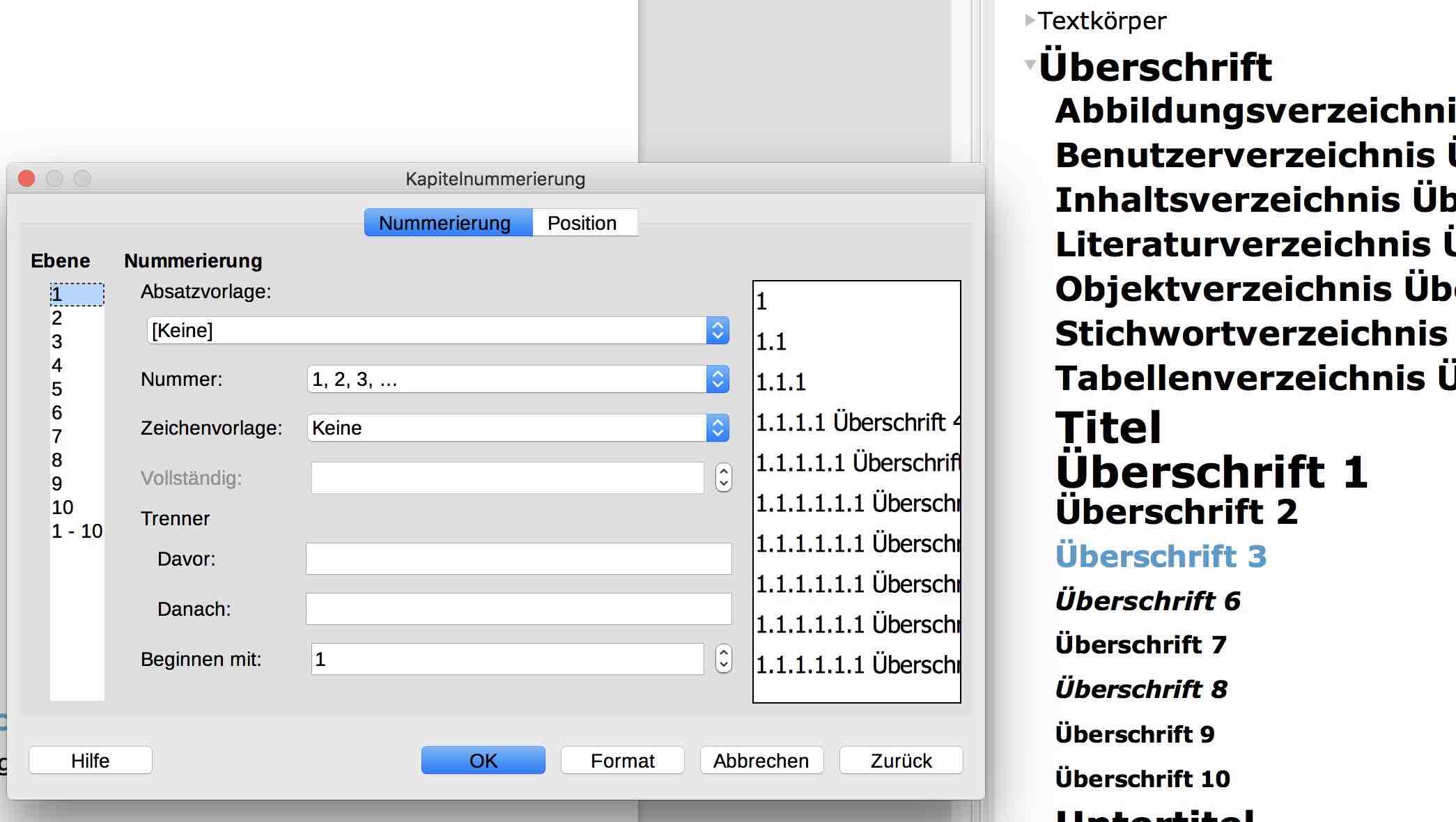Click the Beginnen mit stepper arrows
Screen dimensions: 1456x822
coord(723,659)
